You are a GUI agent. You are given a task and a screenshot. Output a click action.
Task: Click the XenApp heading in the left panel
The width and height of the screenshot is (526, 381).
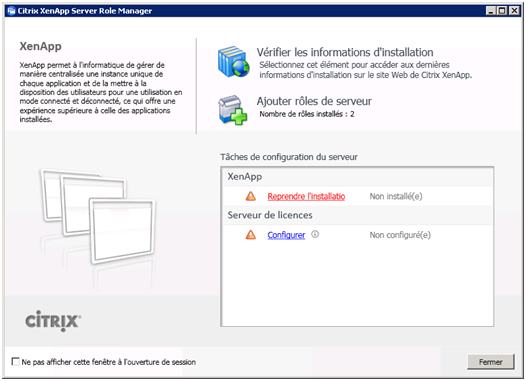pos(40,46)
